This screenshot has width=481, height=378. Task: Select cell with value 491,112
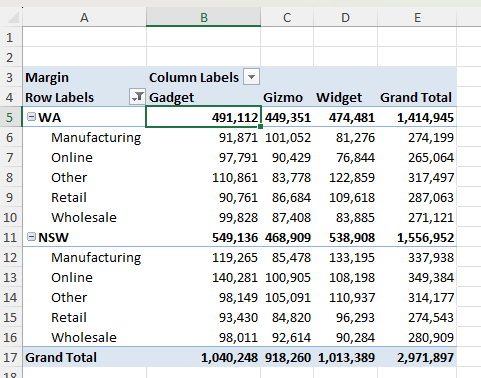pos(203,117)
